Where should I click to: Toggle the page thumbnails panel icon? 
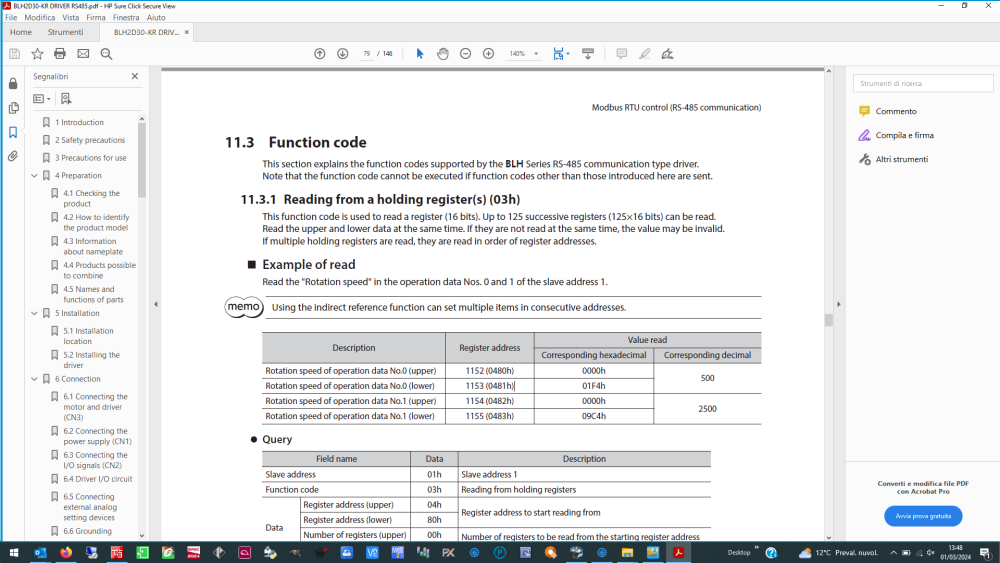tap(13, 108)
